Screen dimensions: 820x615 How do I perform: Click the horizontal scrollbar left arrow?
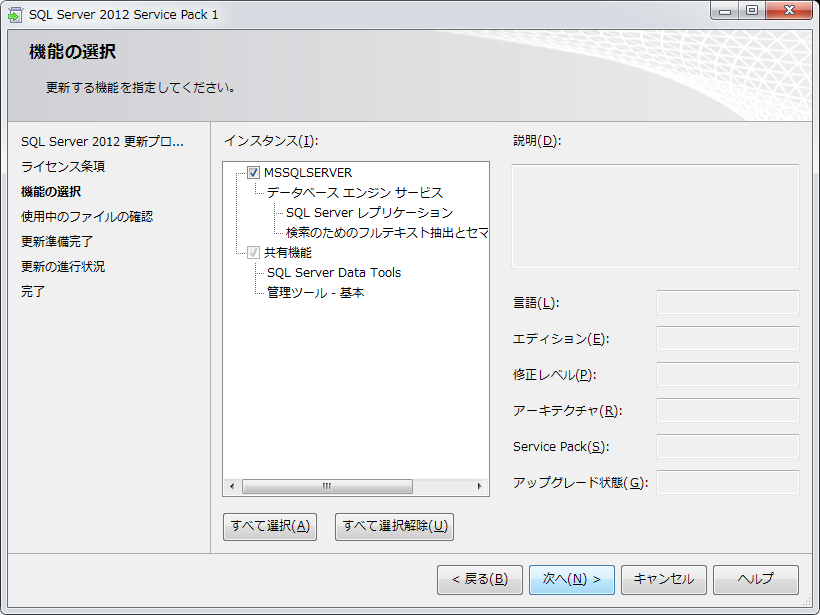pyautogui.click(x=232, y=487)
